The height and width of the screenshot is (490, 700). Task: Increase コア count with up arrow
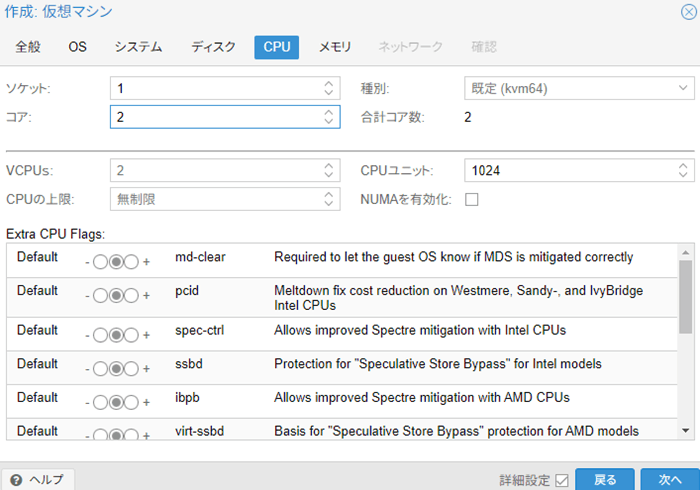click(x=329, y=112)
